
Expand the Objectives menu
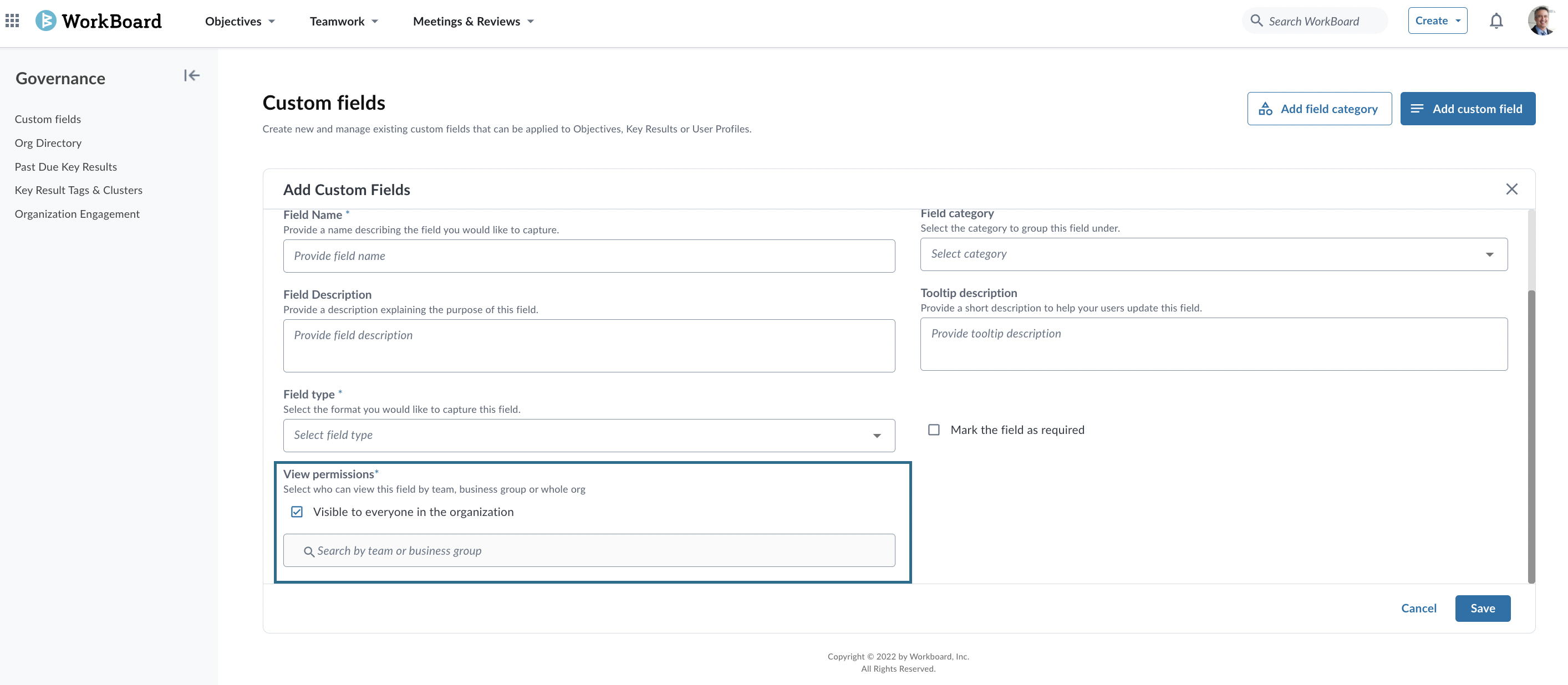pyautogui.click(x=240, y=21)
